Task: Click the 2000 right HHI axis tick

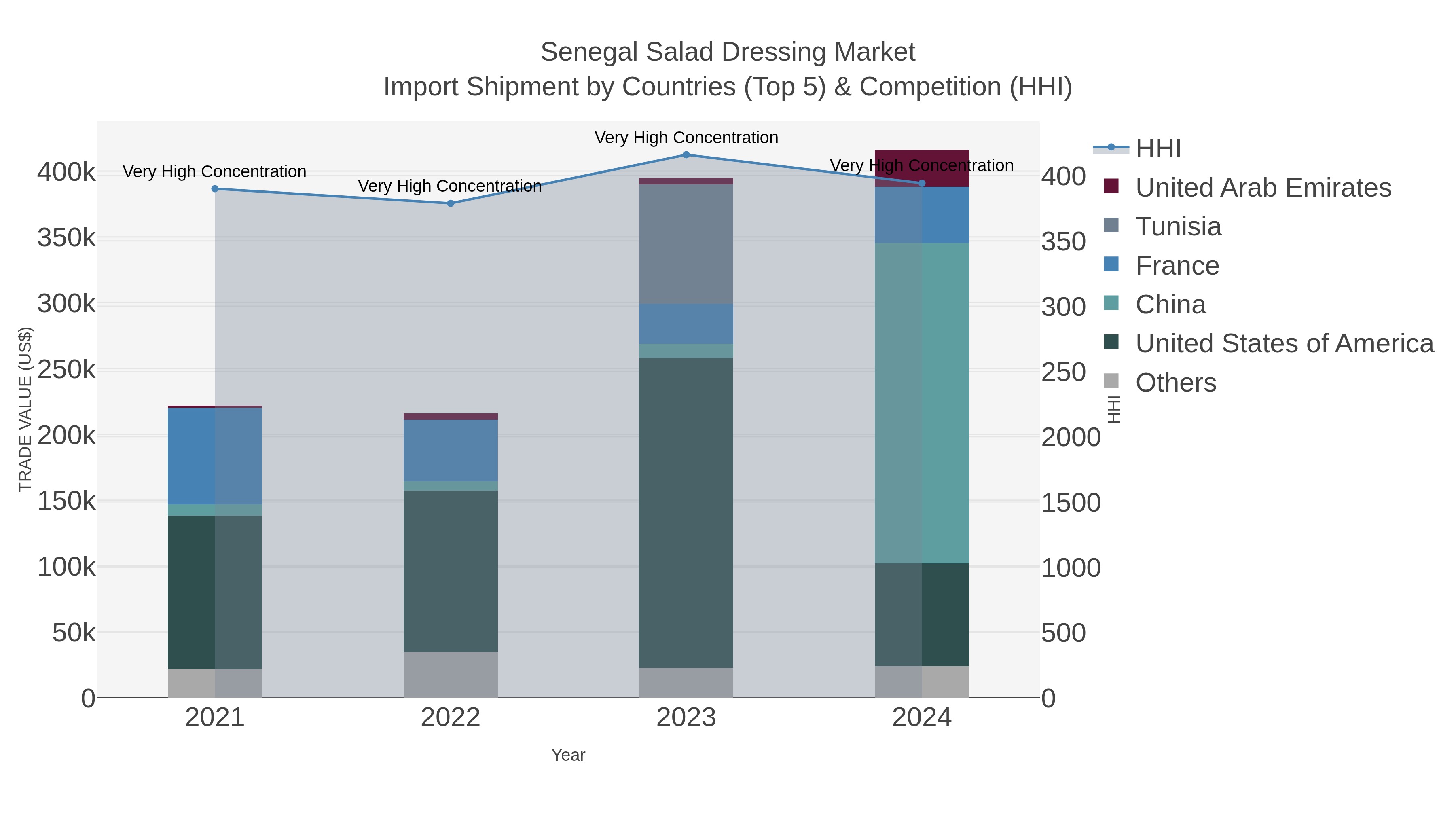Action: (x=1071, y=438)
